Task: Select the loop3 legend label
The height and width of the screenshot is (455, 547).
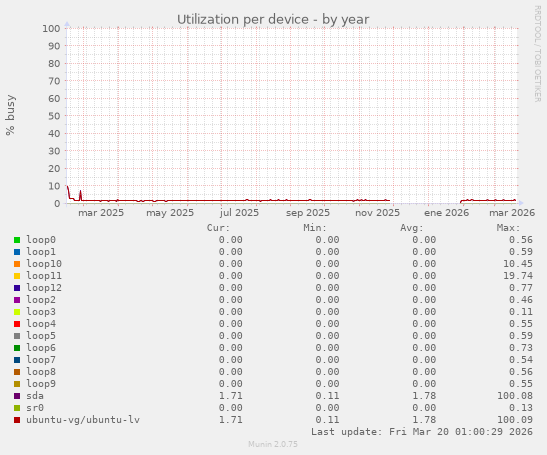Action: tap(41, 312)
